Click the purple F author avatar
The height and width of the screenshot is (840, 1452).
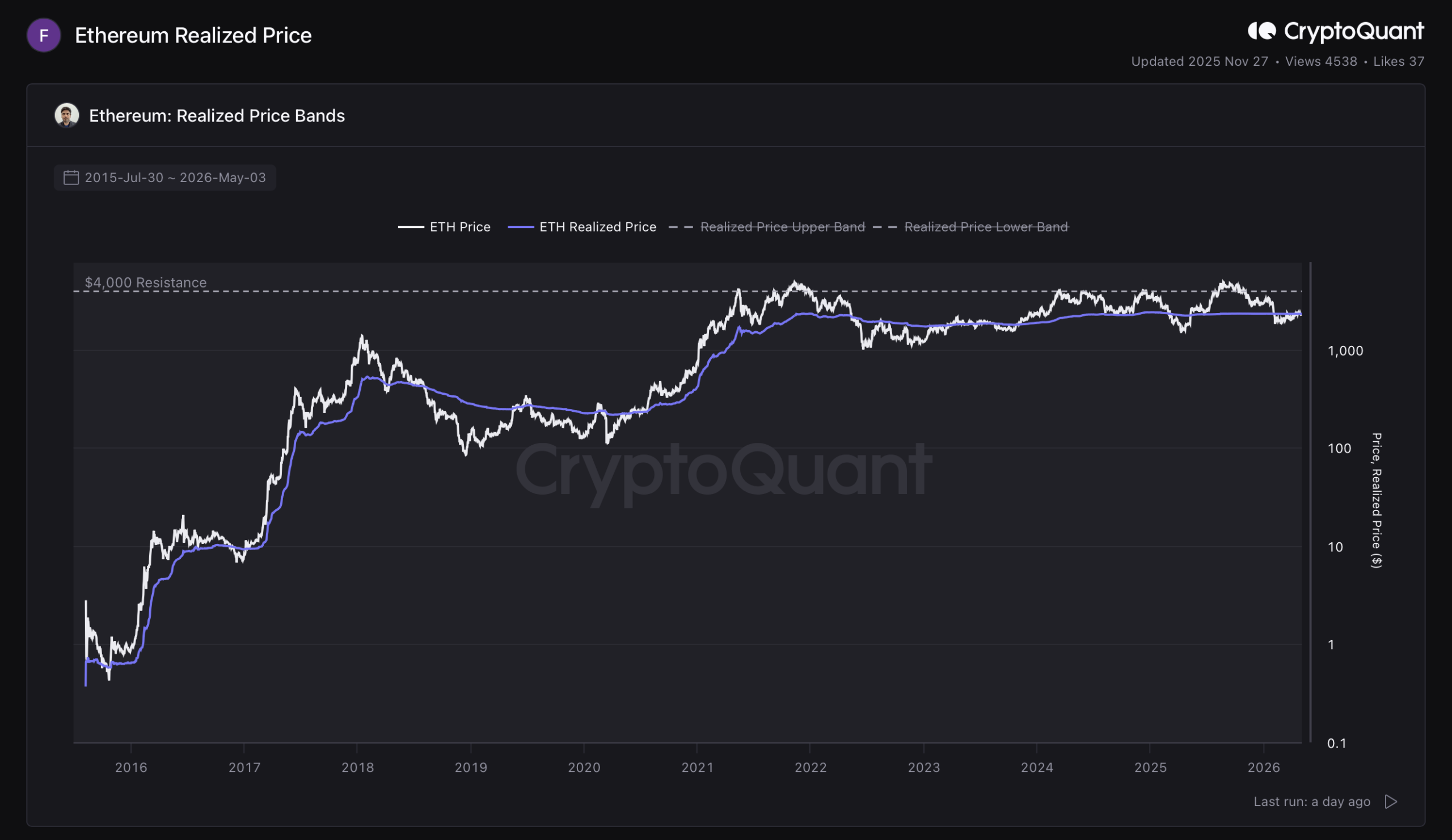click(x=44, y=35)
